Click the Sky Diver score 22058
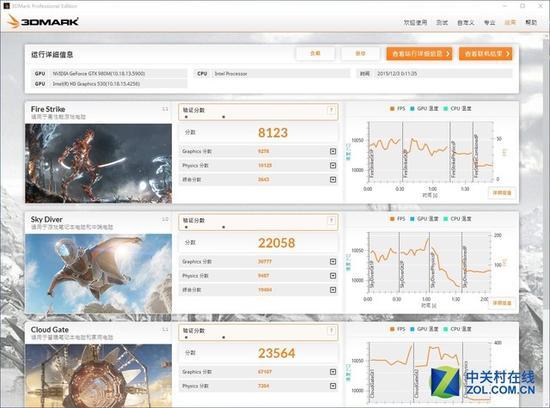Screen dimensions: 550x408 276,243
